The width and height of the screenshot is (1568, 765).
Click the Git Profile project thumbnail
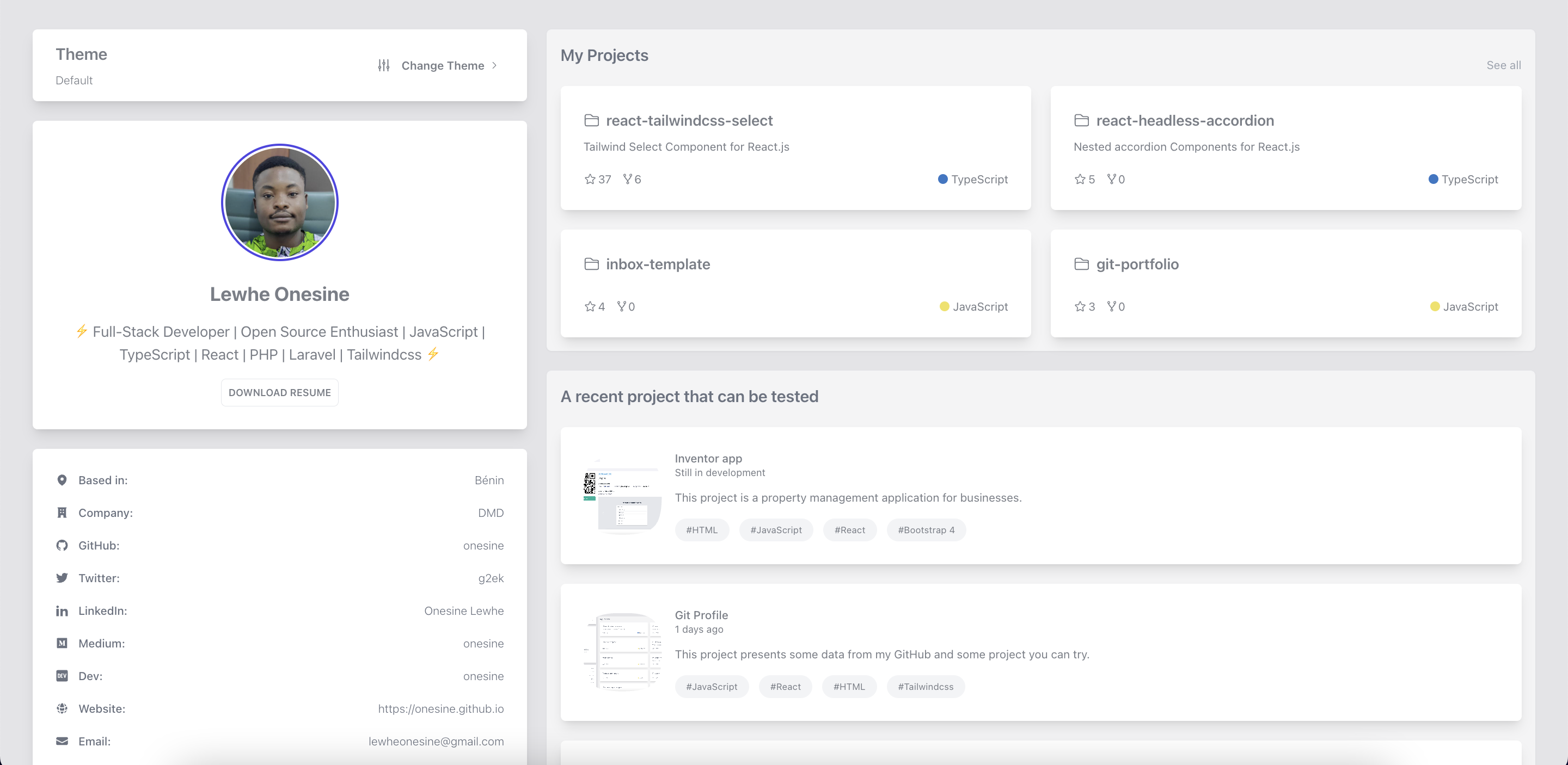click(623, 652)
